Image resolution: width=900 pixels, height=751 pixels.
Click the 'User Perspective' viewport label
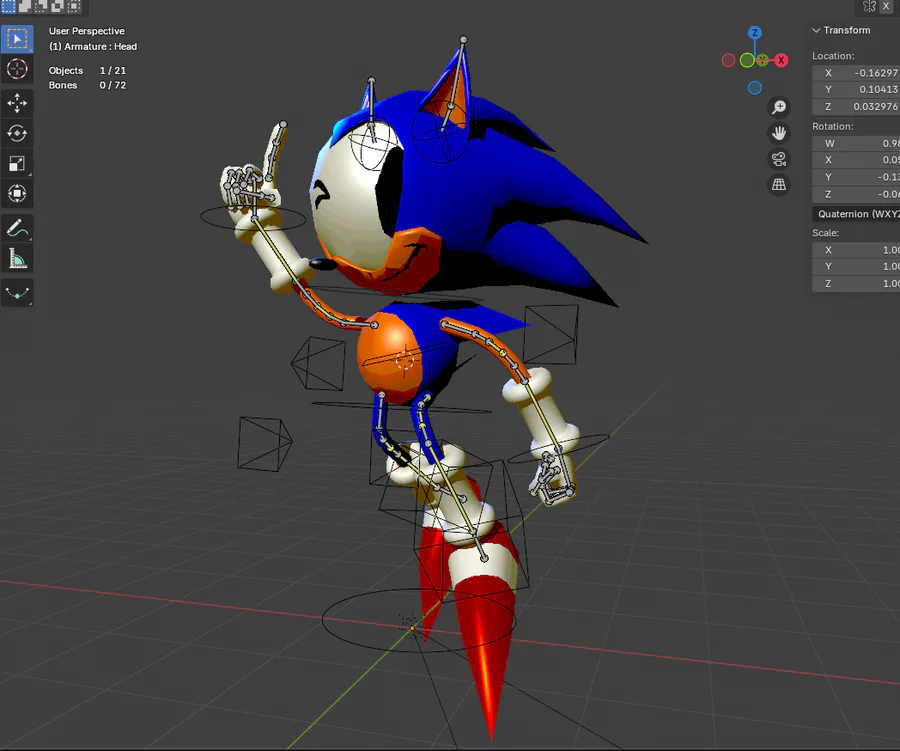87,31
